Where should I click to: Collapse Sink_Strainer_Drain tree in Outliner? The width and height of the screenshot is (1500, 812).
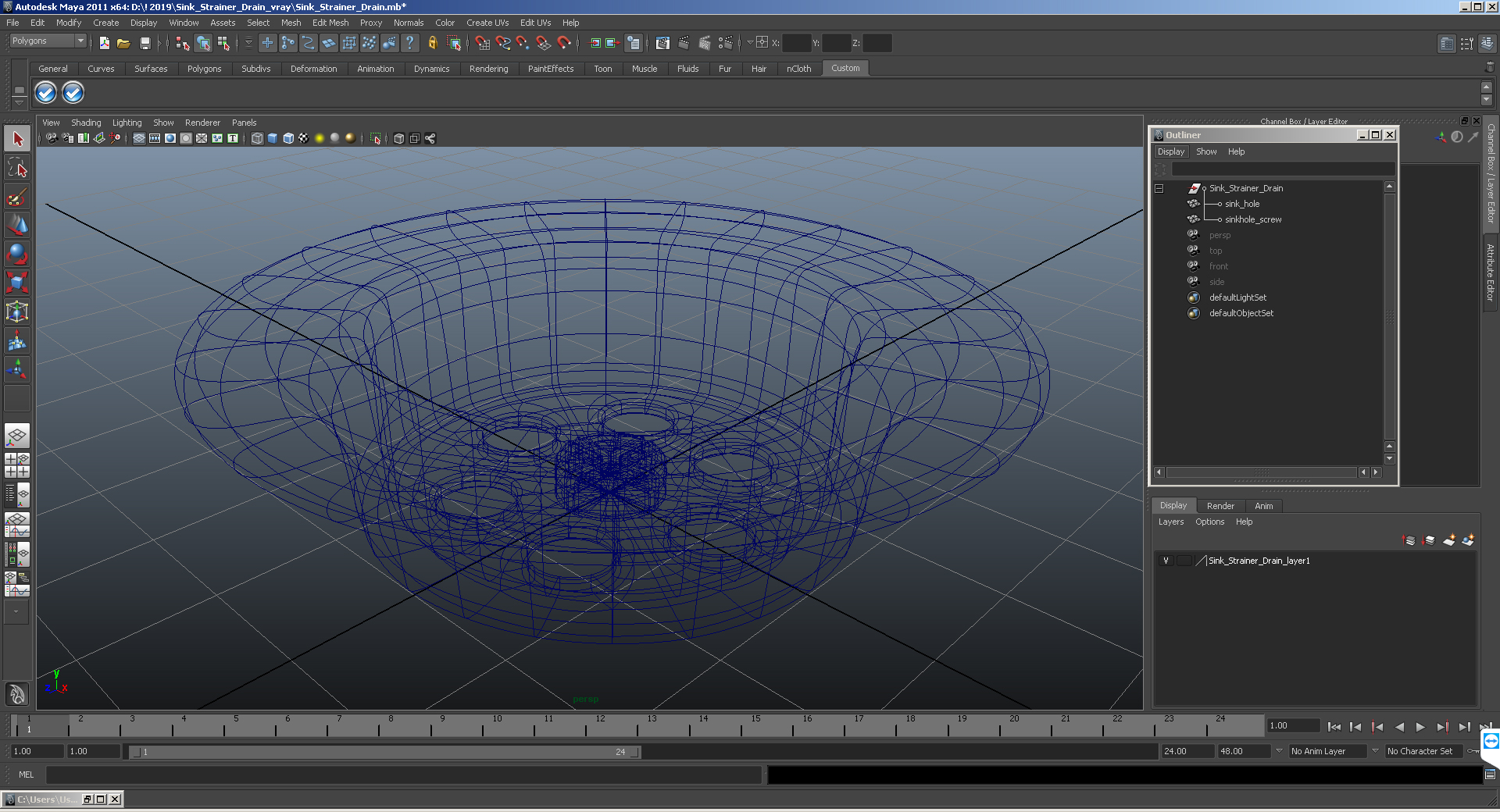[1159, 188]
